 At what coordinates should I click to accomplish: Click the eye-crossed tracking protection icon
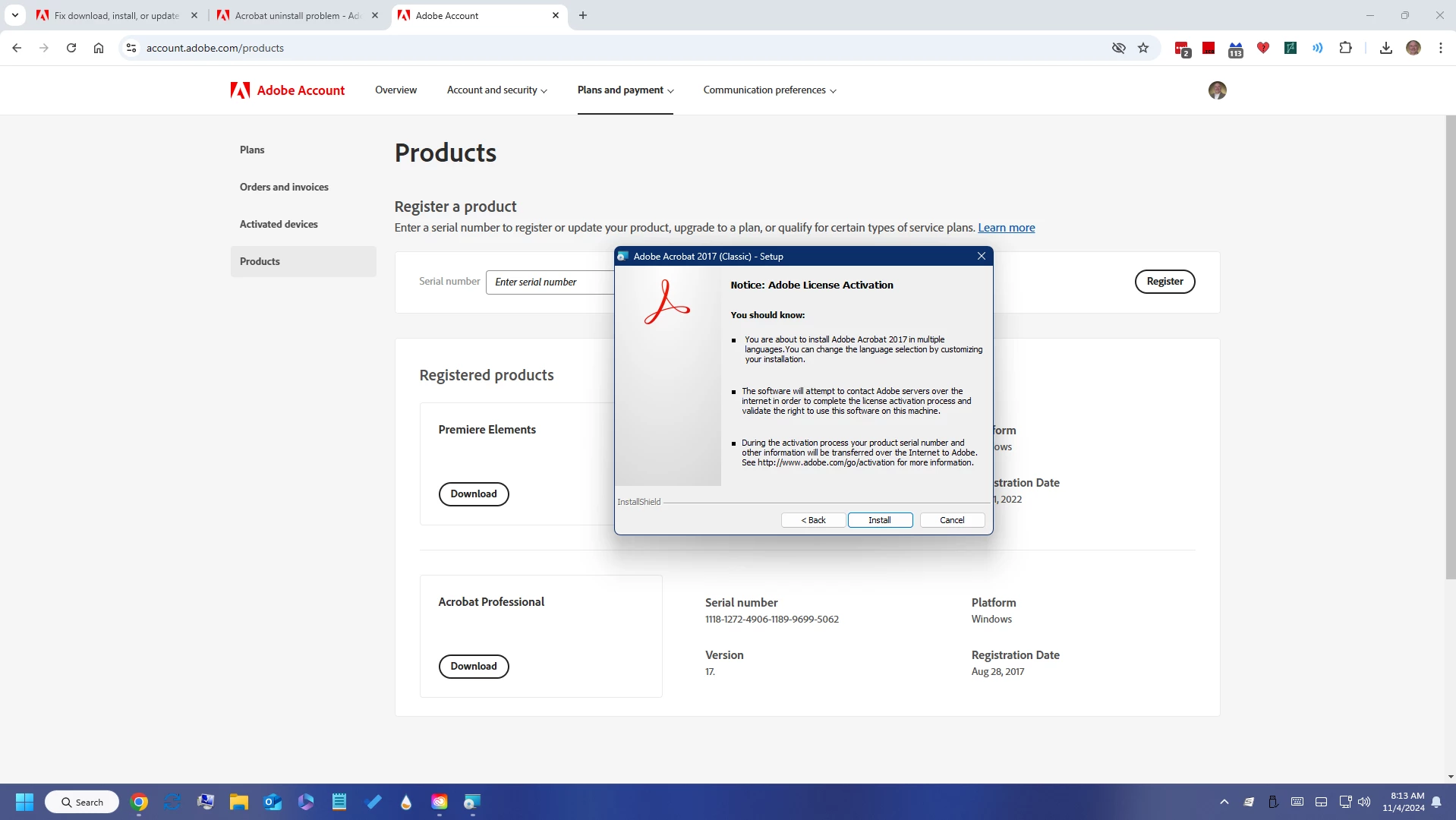1119,48
